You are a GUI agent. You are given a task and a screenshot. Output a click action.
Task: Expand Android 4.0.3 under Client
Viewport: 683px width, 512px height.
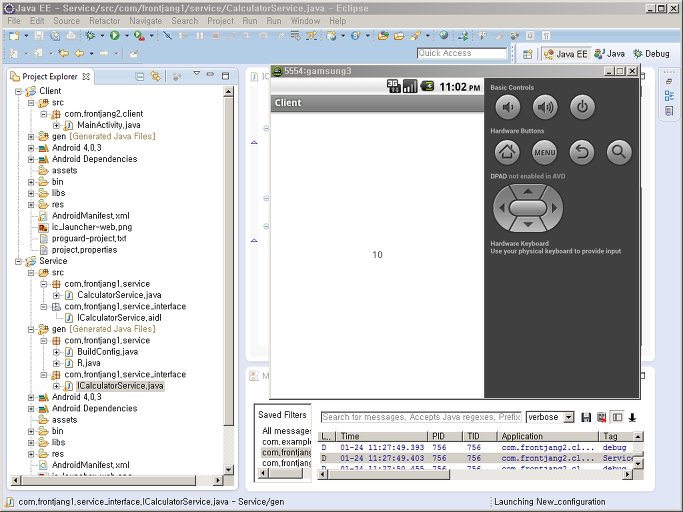coord(31,148)
